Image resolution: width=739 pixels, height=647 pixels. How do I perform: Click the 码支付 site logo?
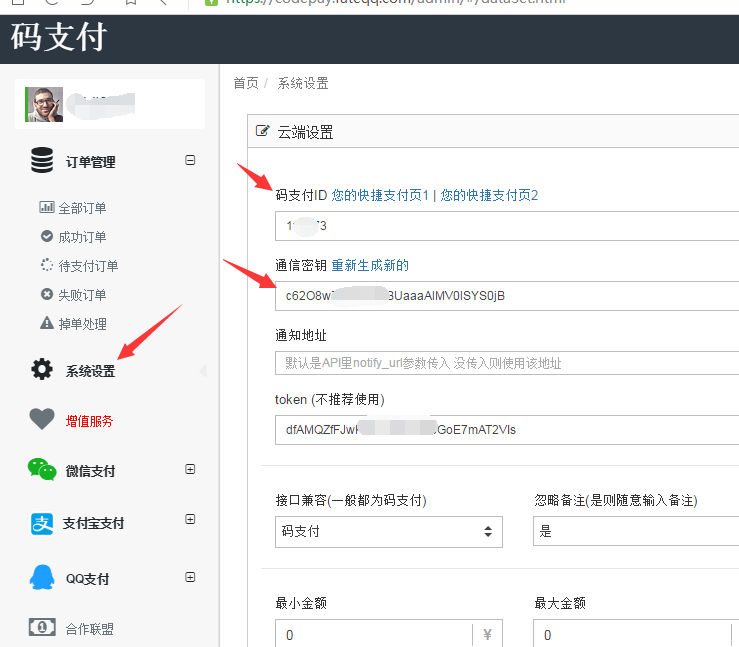click(59, 37)
